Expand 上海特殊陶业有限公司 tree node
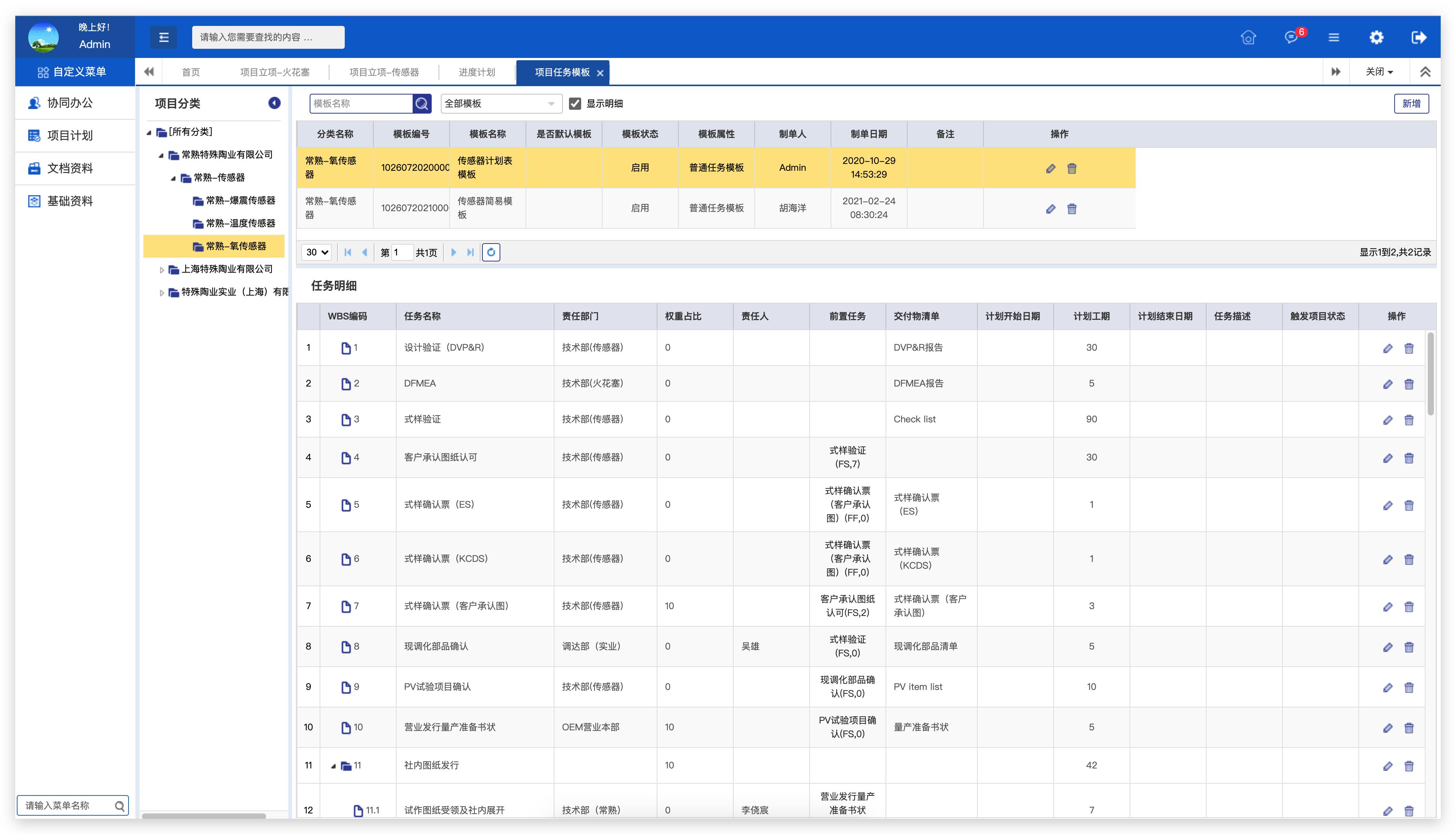The width and height of the screenshot is (1456, 834). (x=162, y=270)
